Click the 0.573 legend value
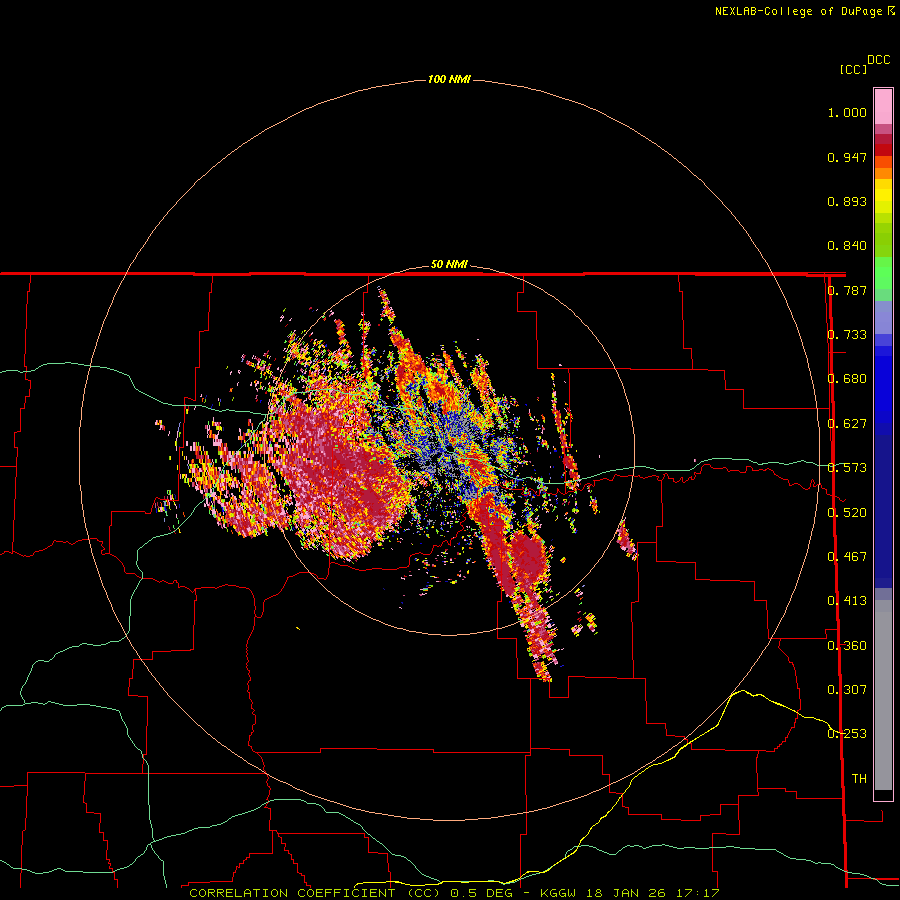Image resolution: width=900 pixels, height=900 pixels. click(x=847, y=468)
